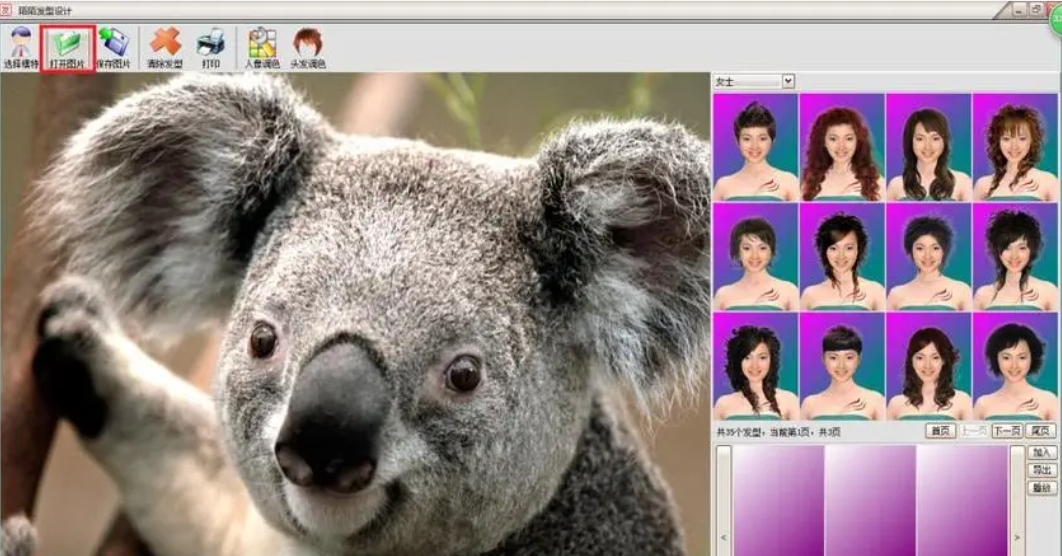Image resolution: width=1062 pixels, height=556 pixels.
Task: Click the lowest button under 导出
Action: [1042, 488]
